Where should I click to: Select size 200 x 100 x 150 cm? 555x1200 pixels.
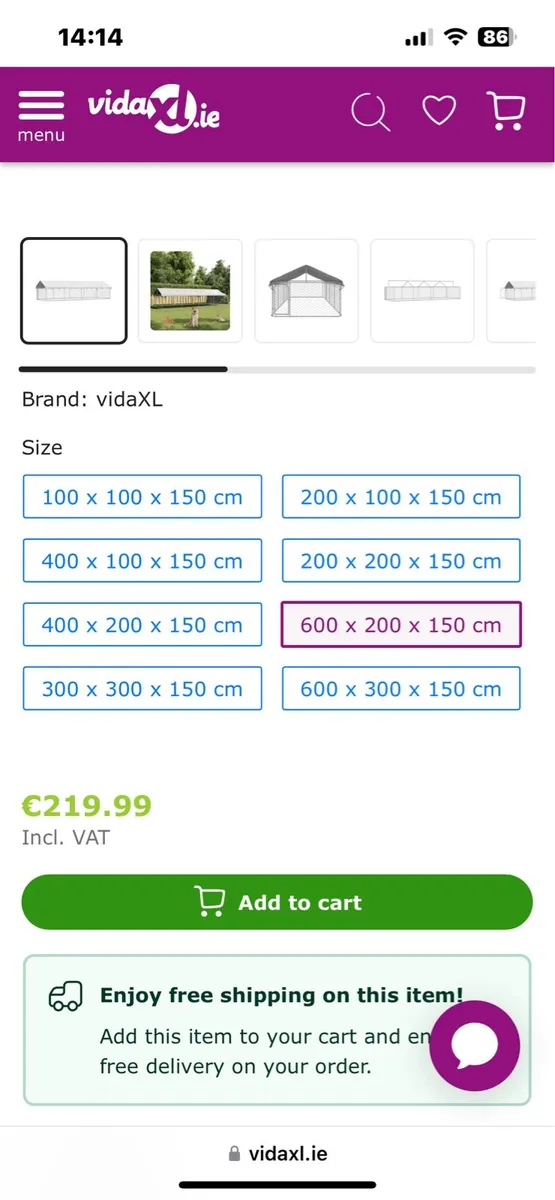tap(401, 497)
